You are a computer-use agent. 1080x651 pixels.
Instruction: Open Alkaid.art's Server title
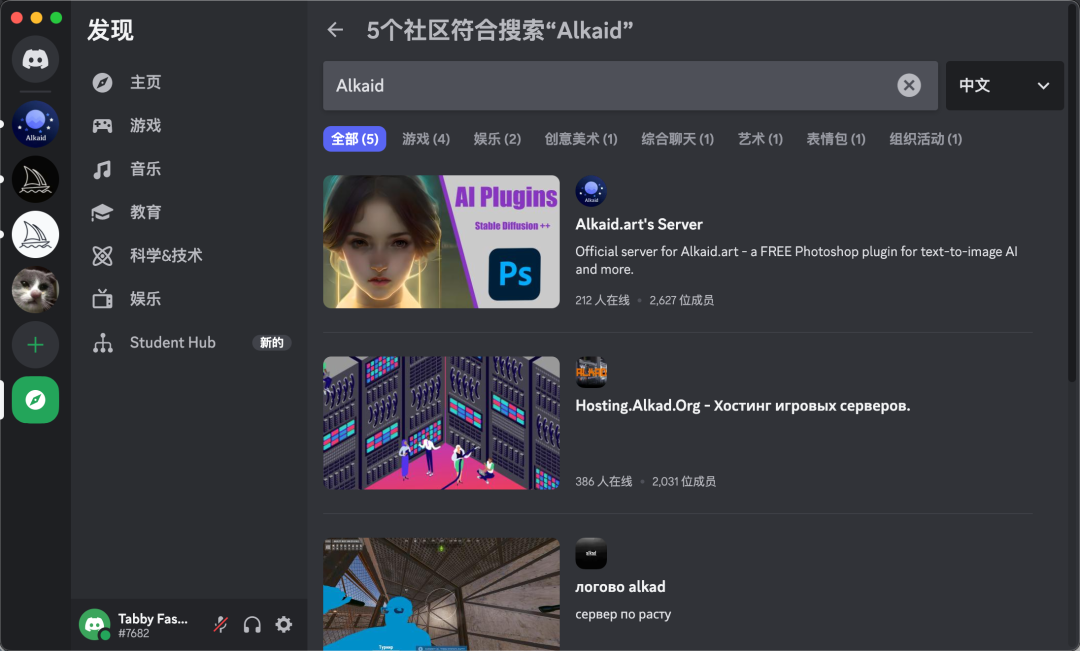tap(639, 225)
